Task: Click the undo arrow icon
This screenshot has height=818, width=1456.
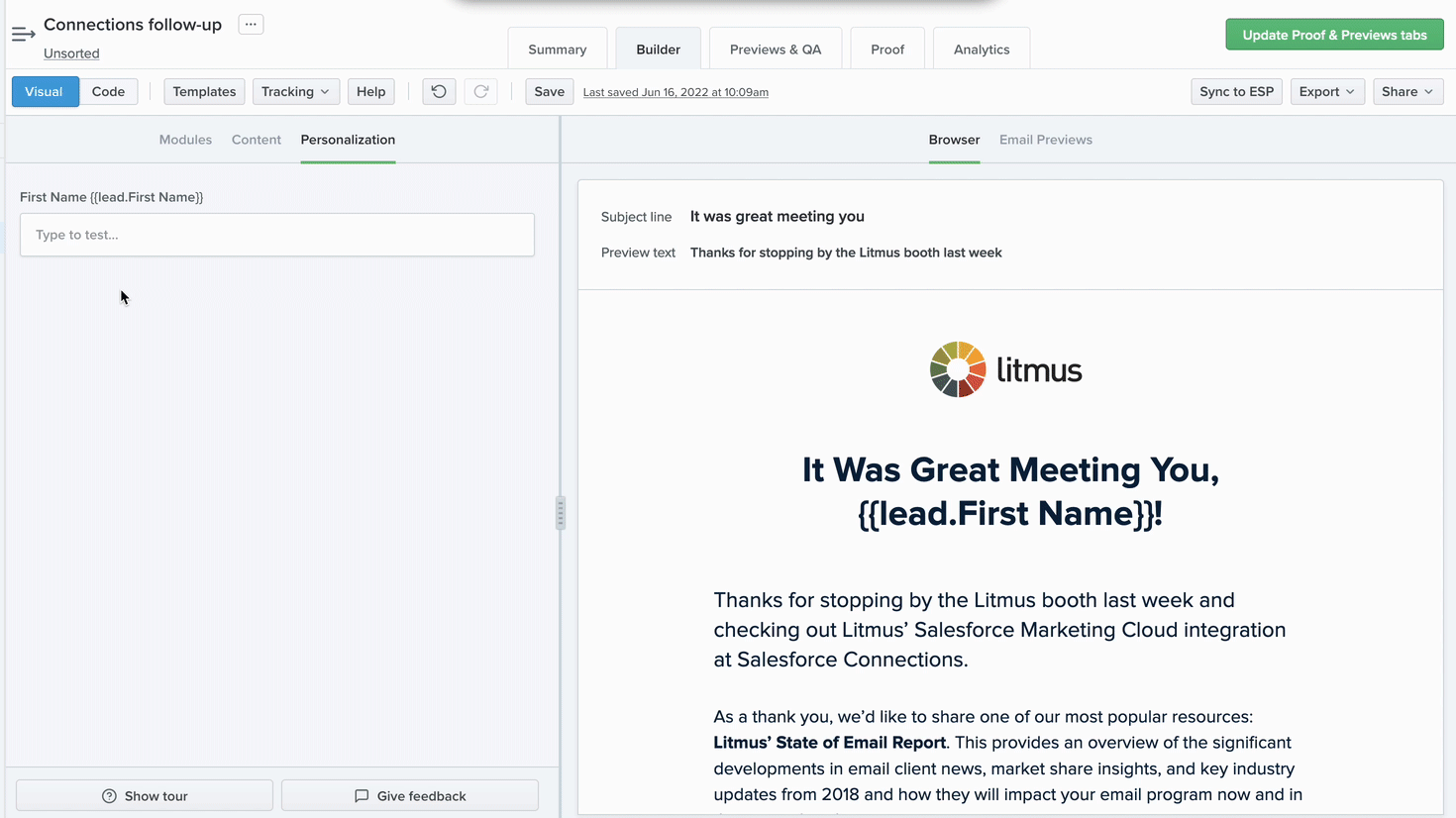Action: (439, 91)
